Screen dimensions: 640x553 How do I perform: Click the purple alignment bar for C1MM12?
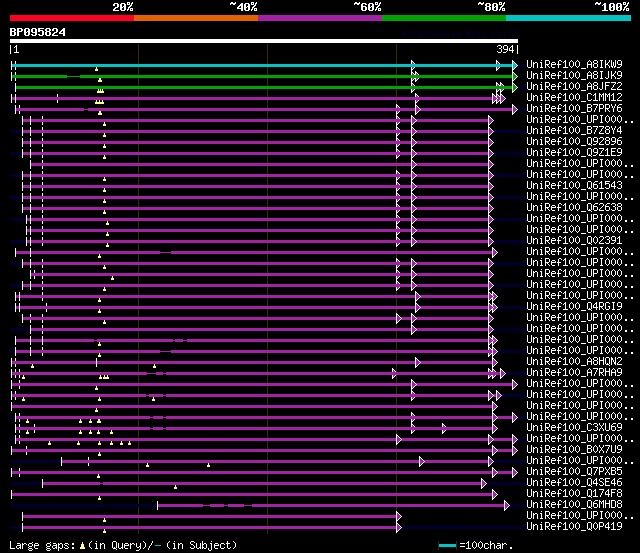(257, 98)
